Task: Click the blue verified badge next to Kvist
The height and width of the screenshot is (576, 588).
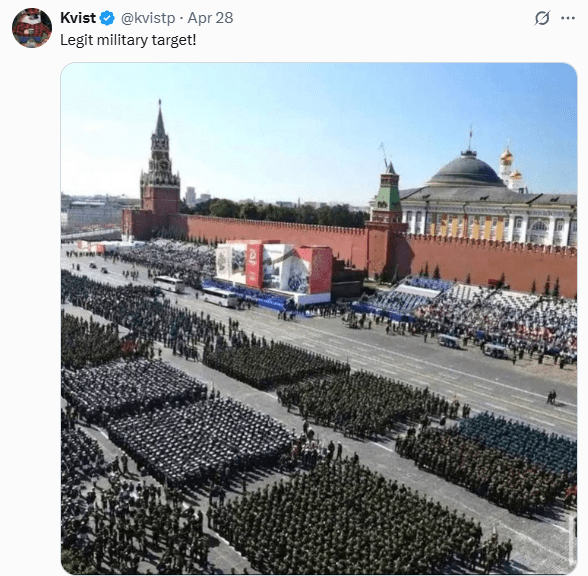Action: (108, 18)
